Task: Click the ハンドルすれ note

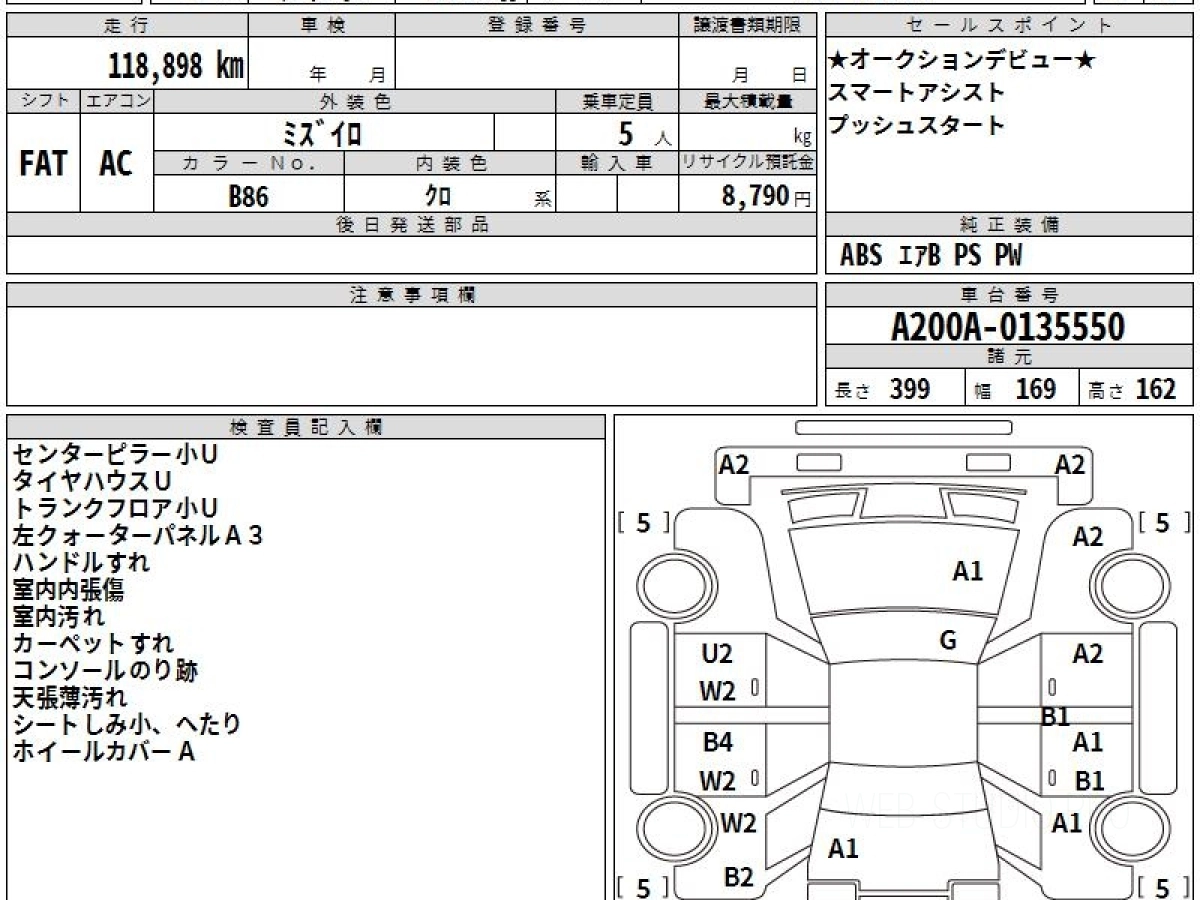Action: [81, 562]
